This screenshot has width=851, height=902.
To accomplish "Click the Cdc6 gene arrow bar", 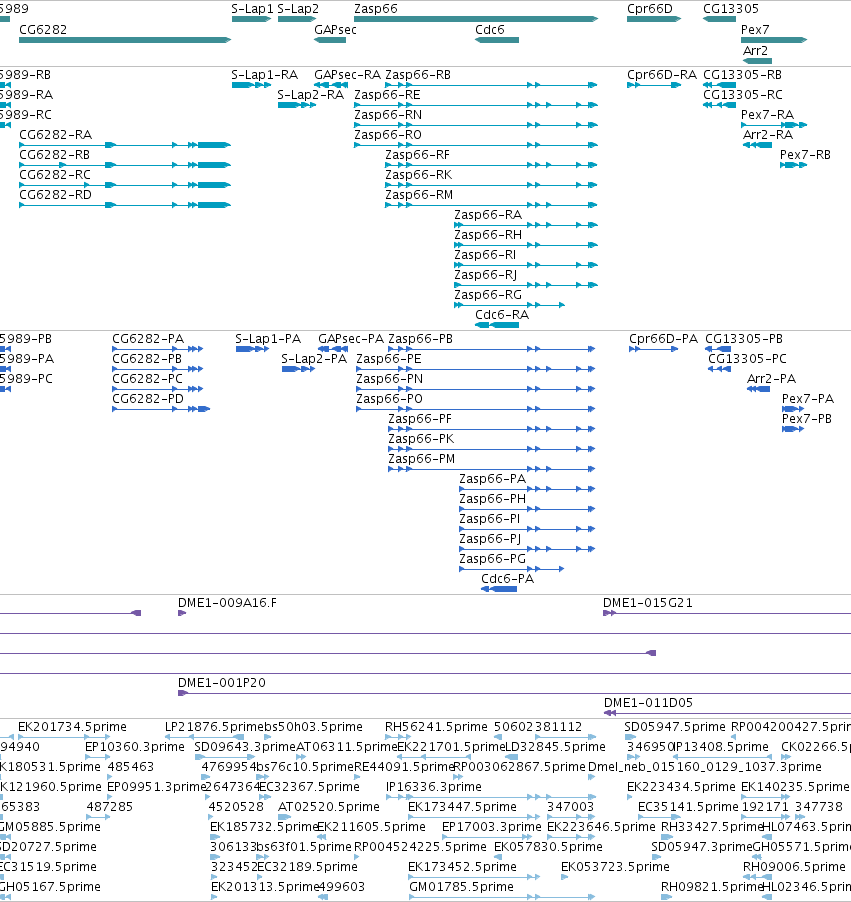I will click(497, 40).
